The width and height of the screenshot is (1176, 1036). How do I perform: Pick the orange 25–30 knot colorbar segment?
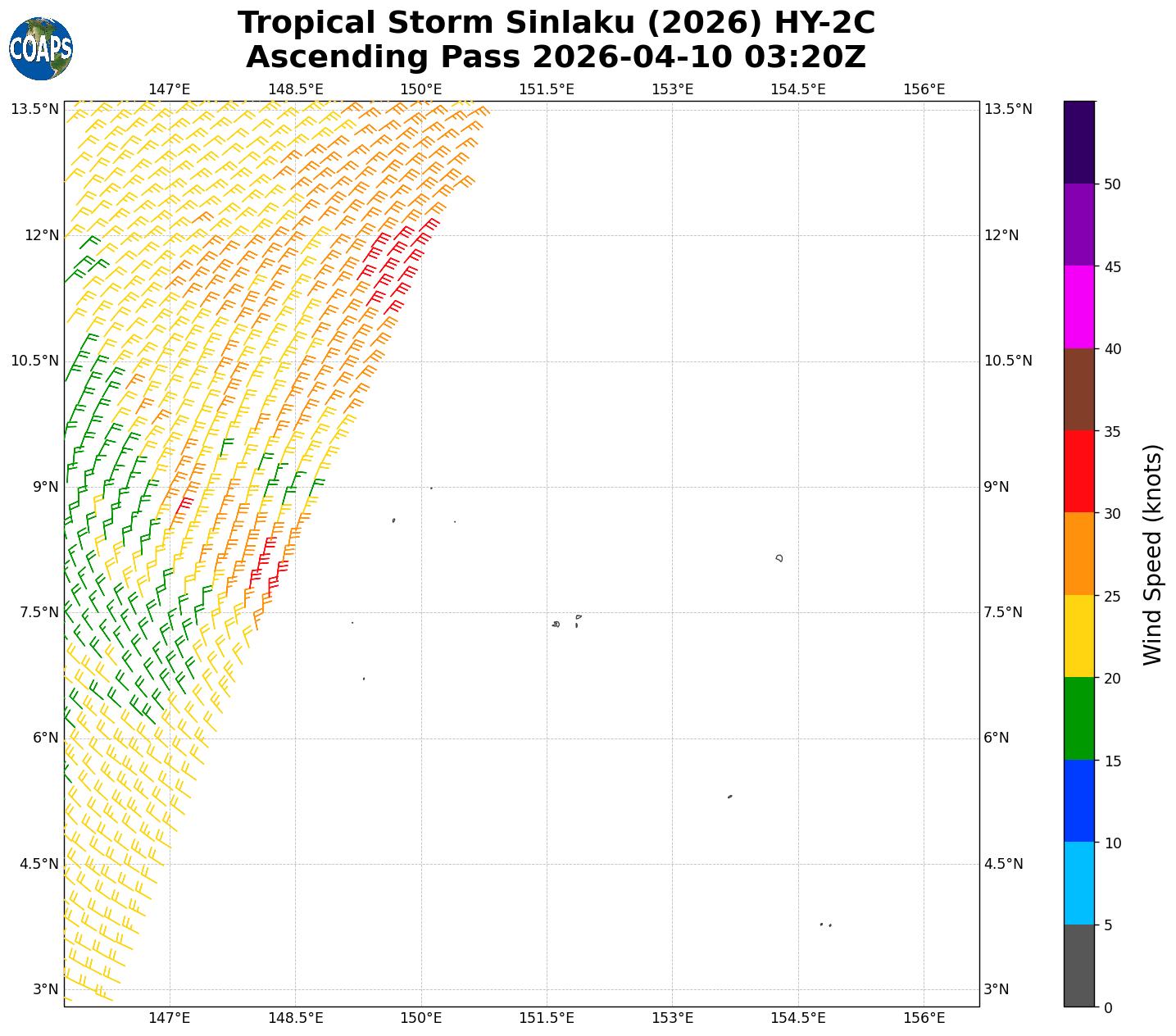tap(1078, 554)
